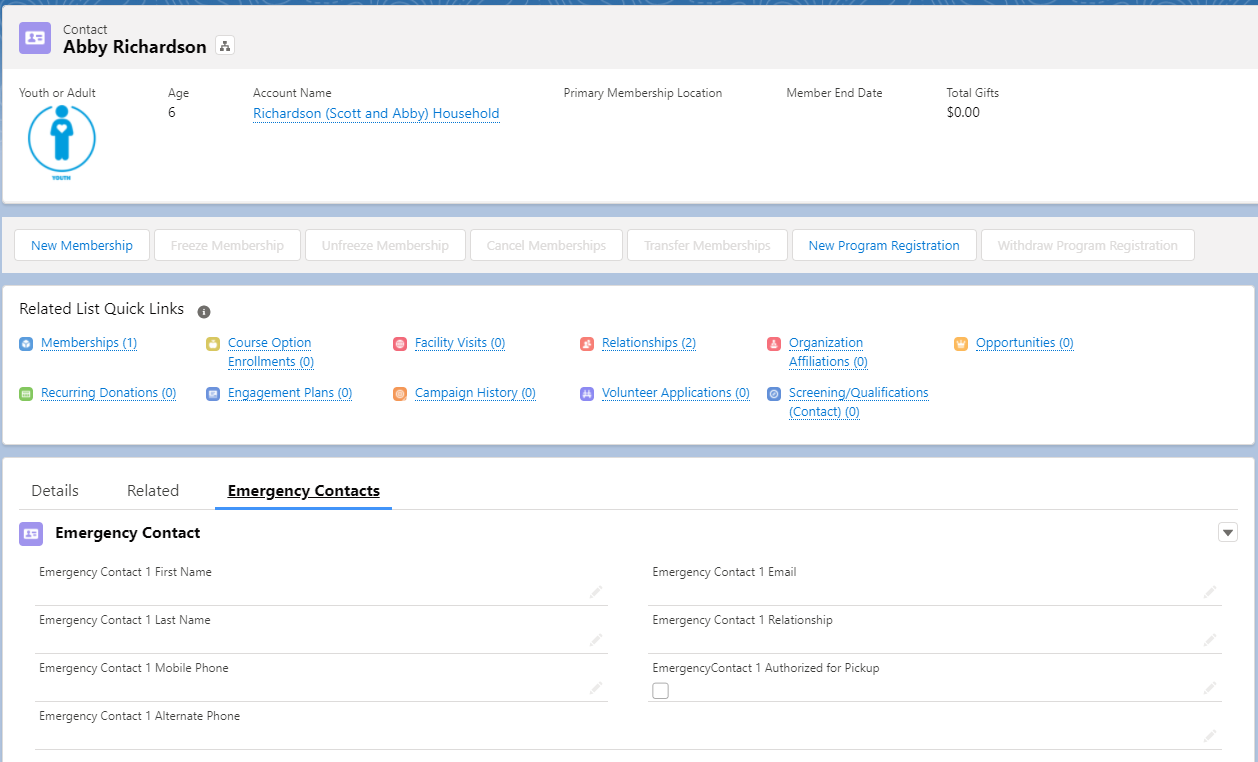Screen dimensions: 1258x762
Task: Click the hierarchy icon beside Abby Richardson
Action: pos(224,45)
